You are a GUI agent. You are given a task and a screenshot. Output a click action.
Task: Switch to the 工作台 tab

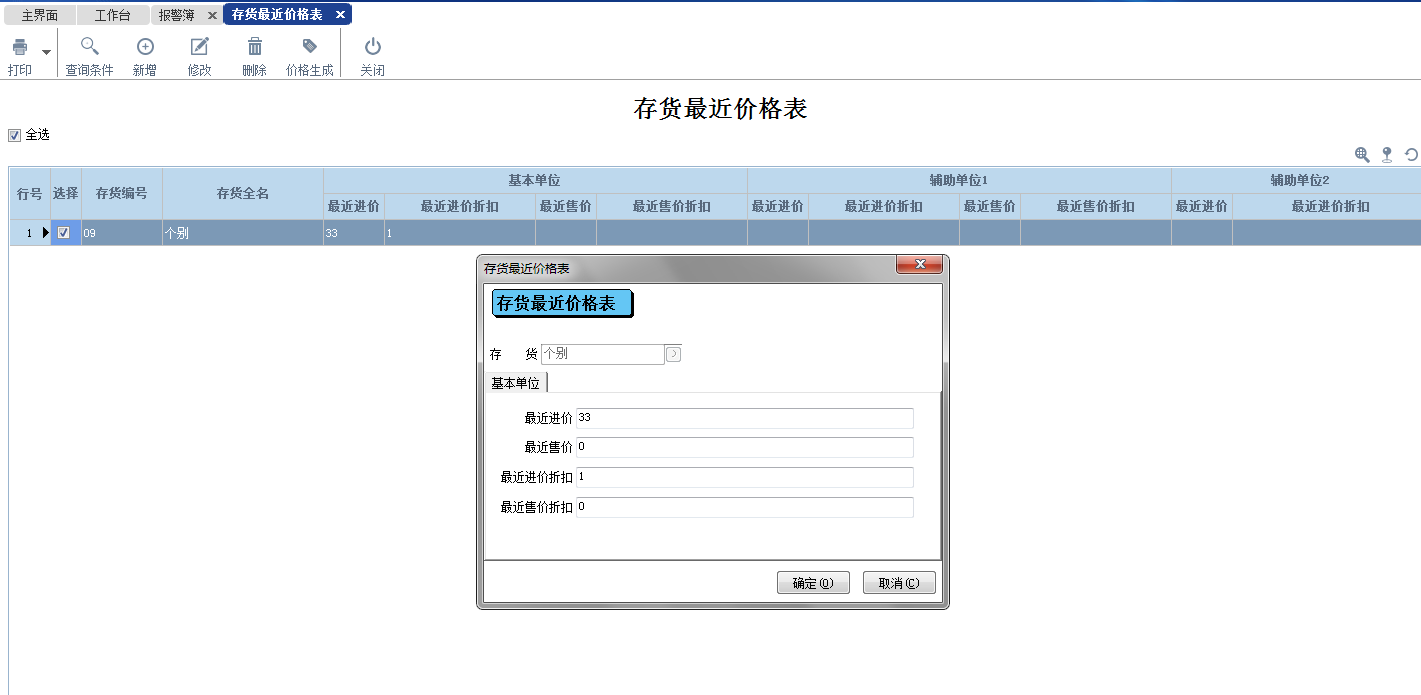112,15
